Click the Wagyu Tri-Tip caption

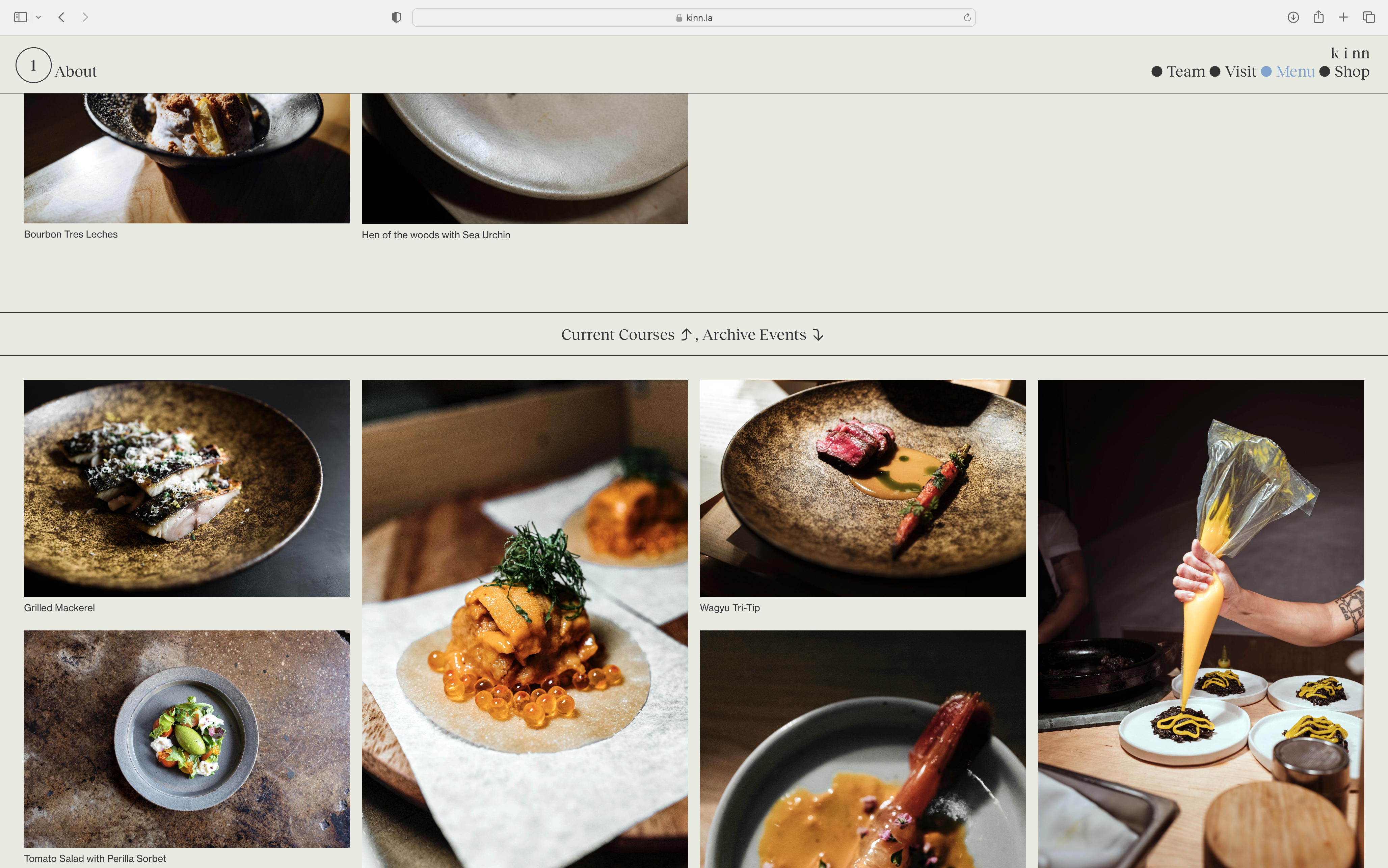click(729, 608)
